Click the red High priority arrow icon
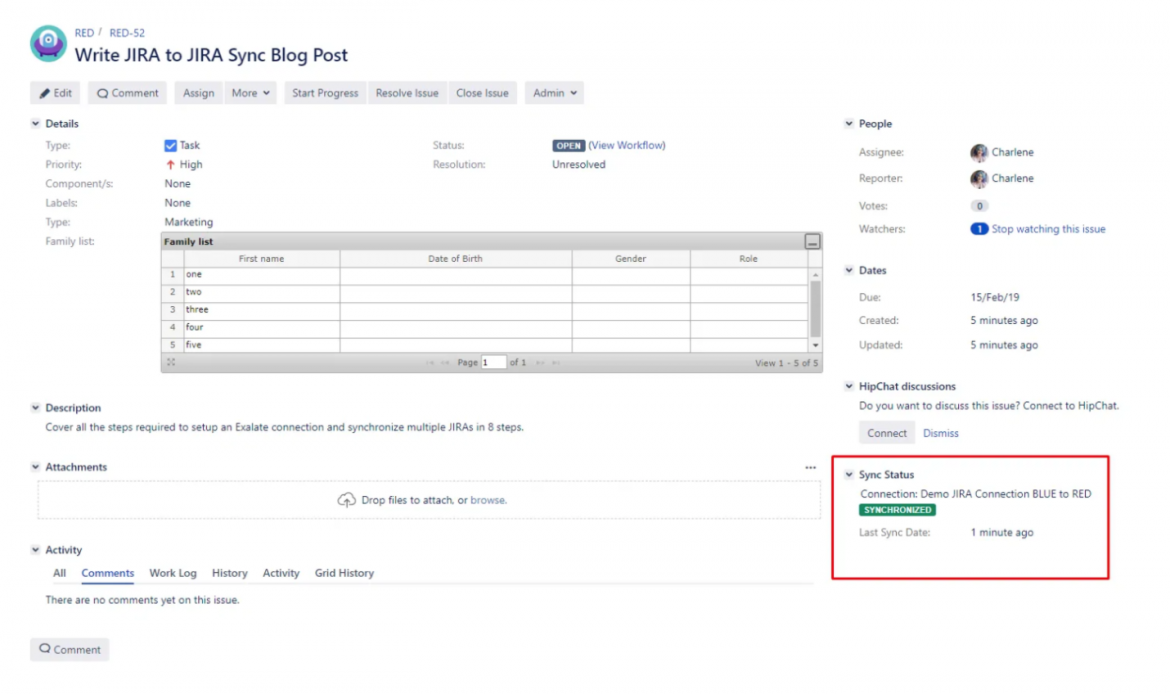 [170, 165]
